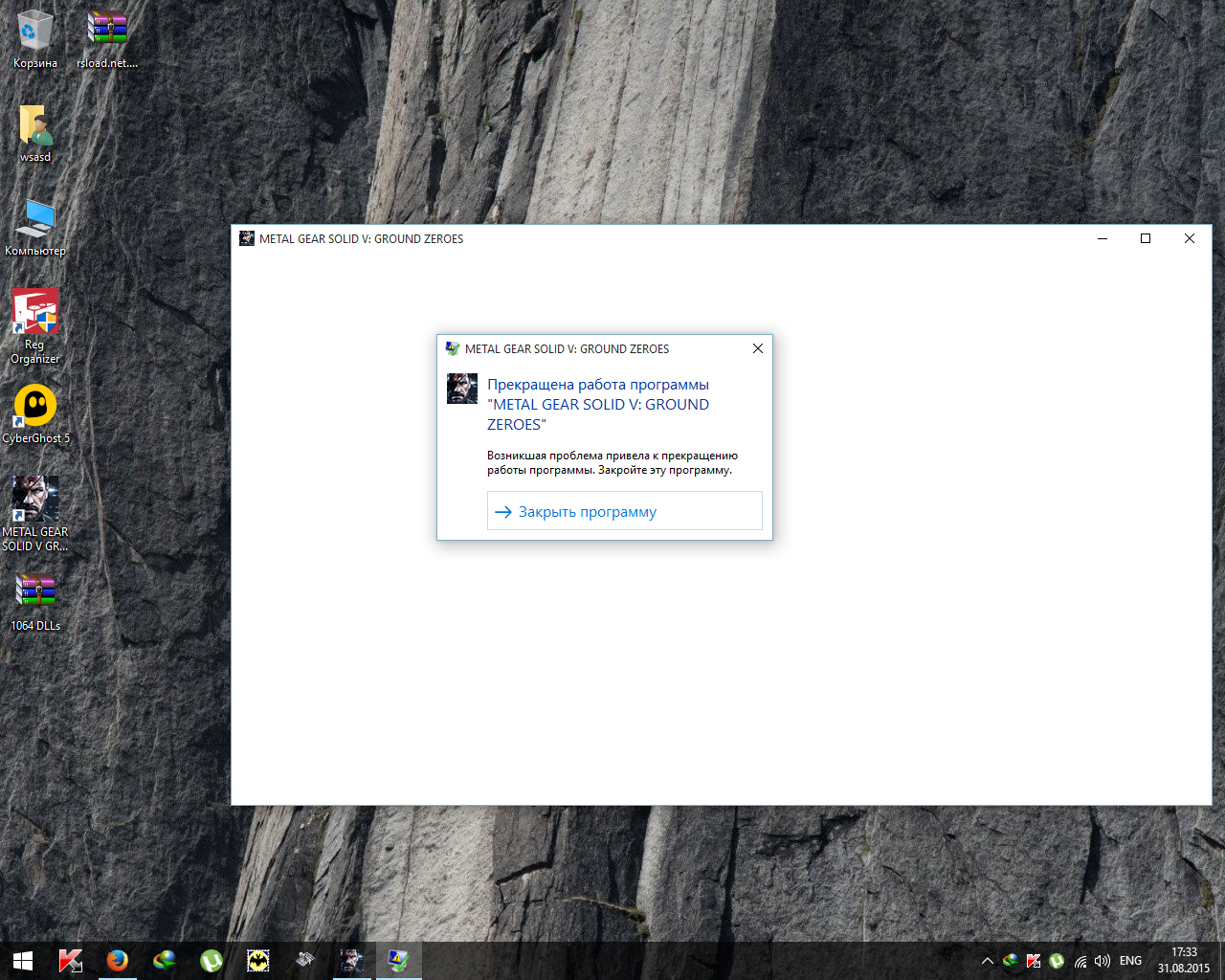This screenshot has width=1225, height=980.
Task: Switch the ENG input language indicator
Action: pos(1130,961)
